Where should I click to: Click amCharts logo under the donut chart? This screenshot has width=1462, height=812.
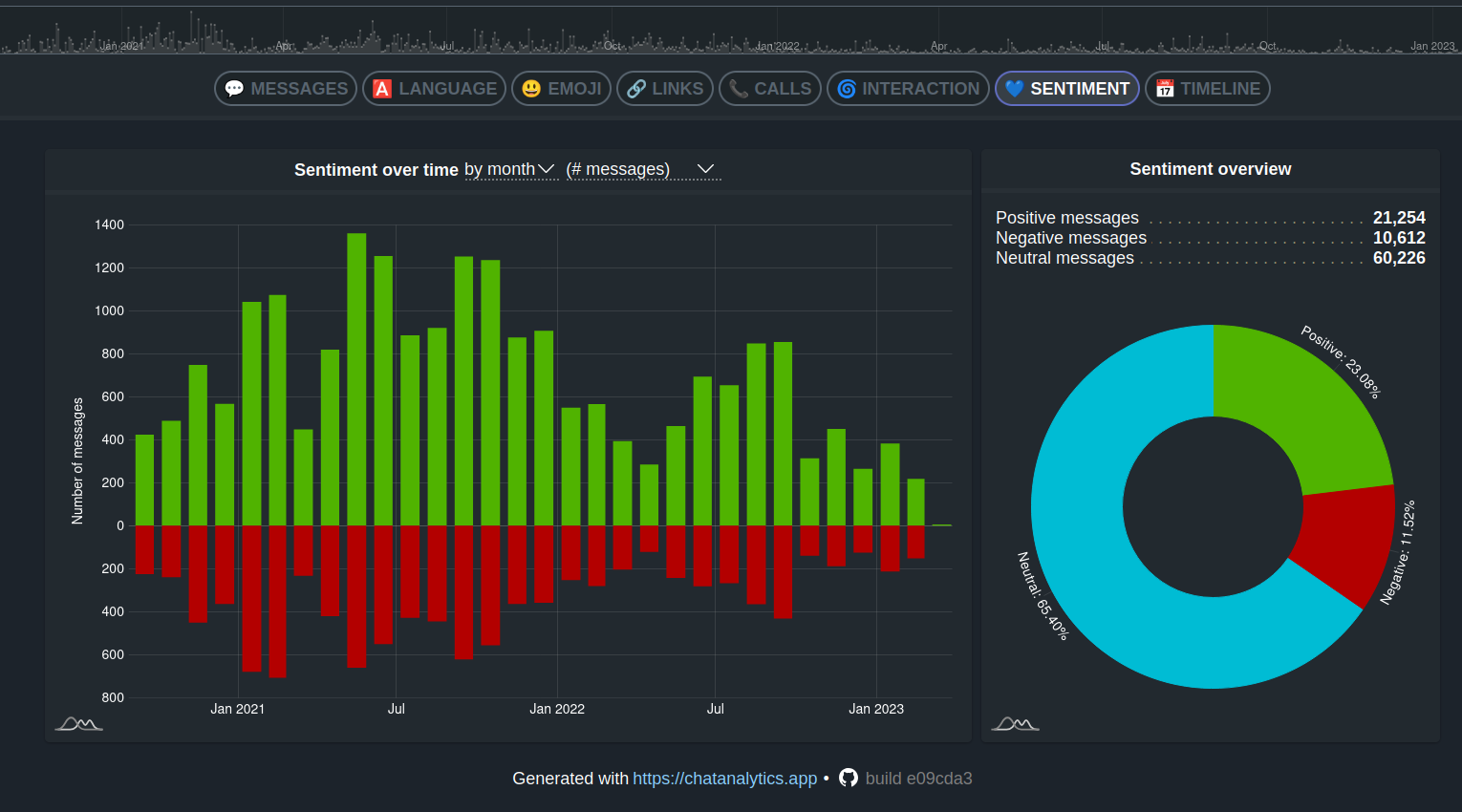pos(1015,724)
